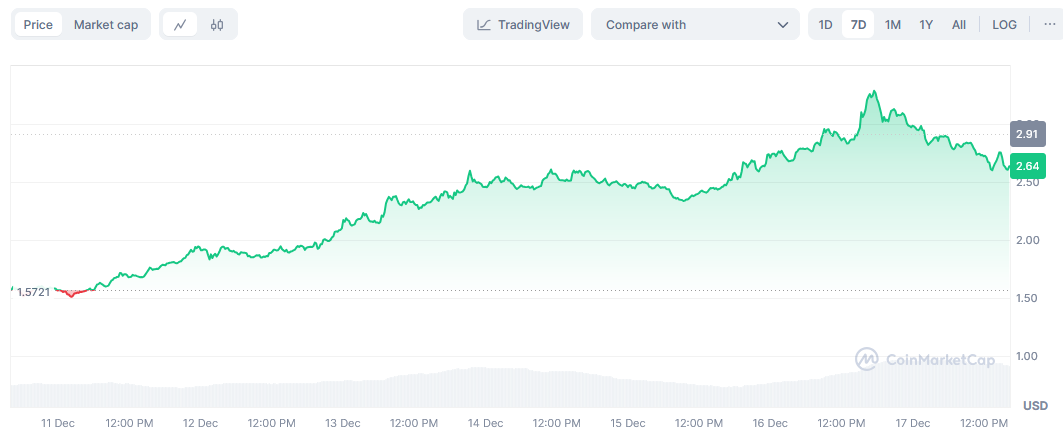
Task: Switch to line chart view
Action: (x=180, y=25)
